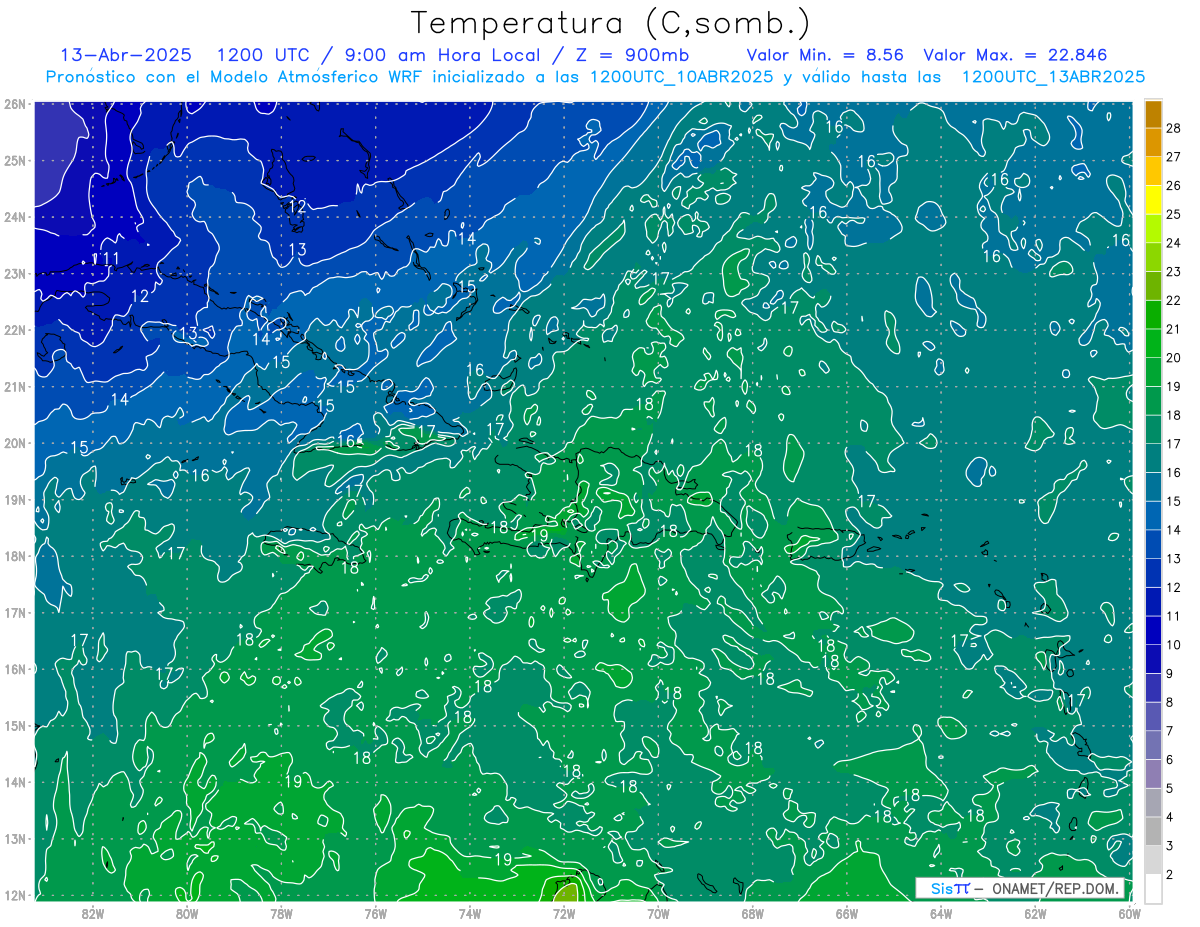Screen dimensions: 1200x927
Task: Click the '64W' longitude label
Action: 940,913
